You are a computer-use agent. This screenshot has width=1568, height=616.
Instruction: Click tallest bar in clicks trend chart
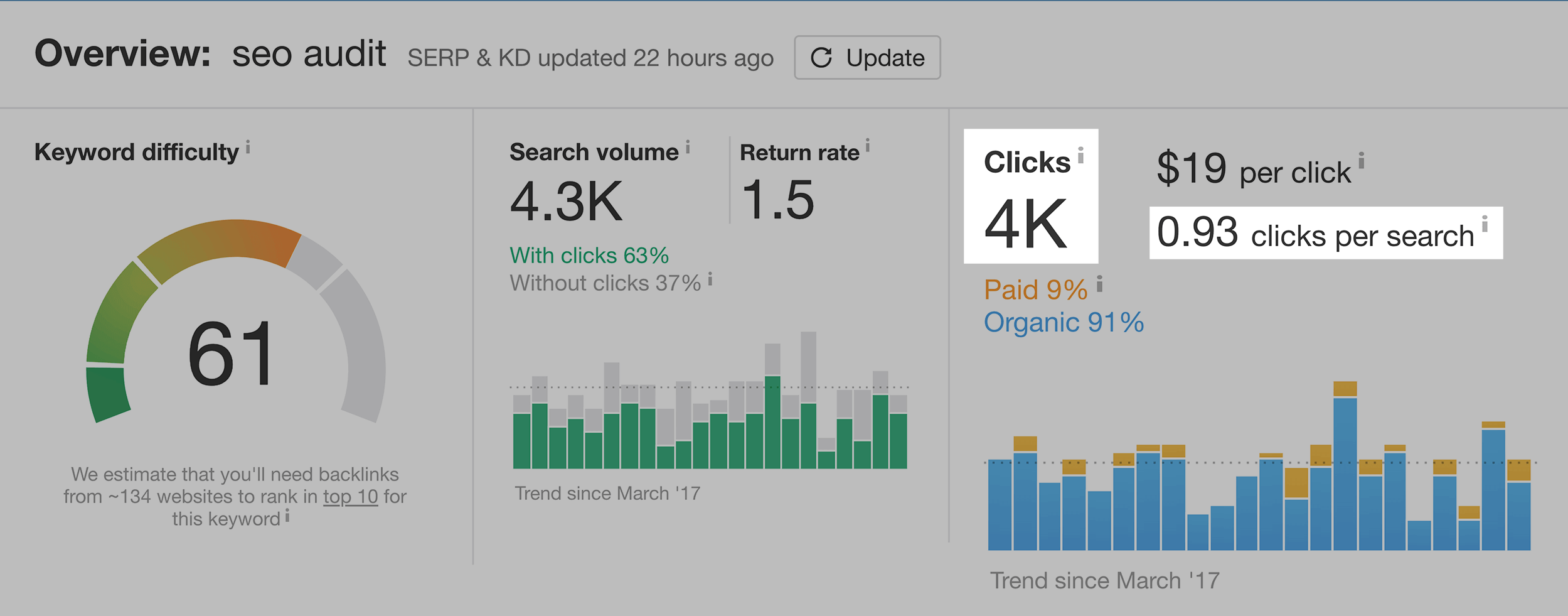tap(1345, 466)
